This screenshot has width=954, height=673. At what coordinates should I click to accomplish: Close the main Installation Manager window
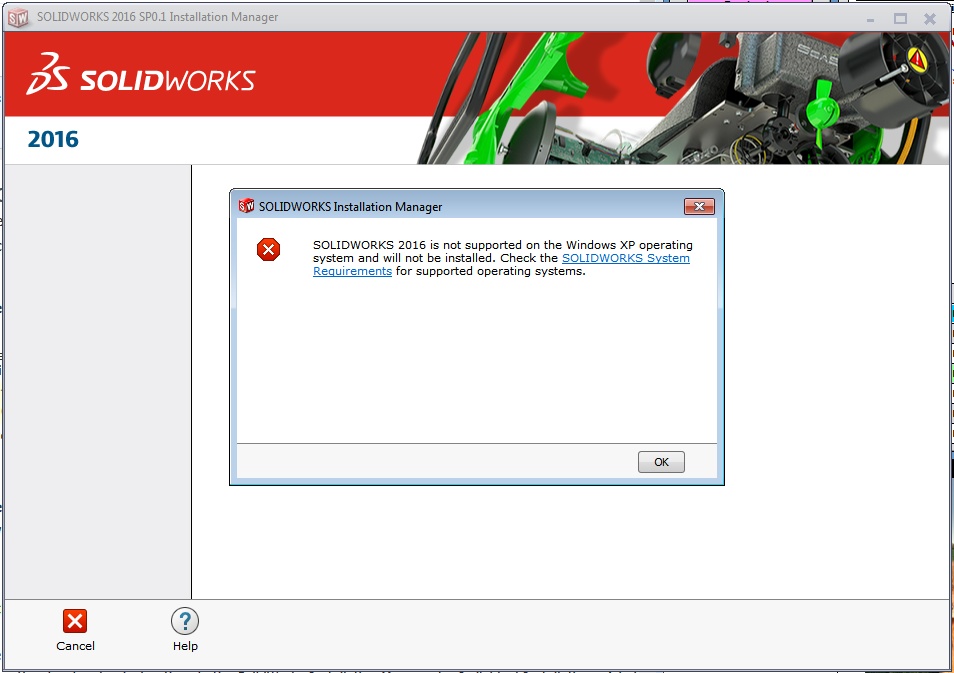pos(930,19)
